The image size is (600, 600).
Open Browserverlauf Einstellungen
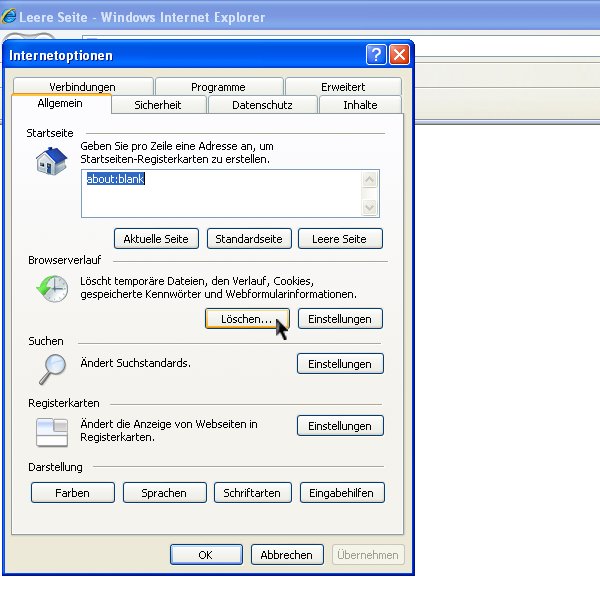[340, 319]
